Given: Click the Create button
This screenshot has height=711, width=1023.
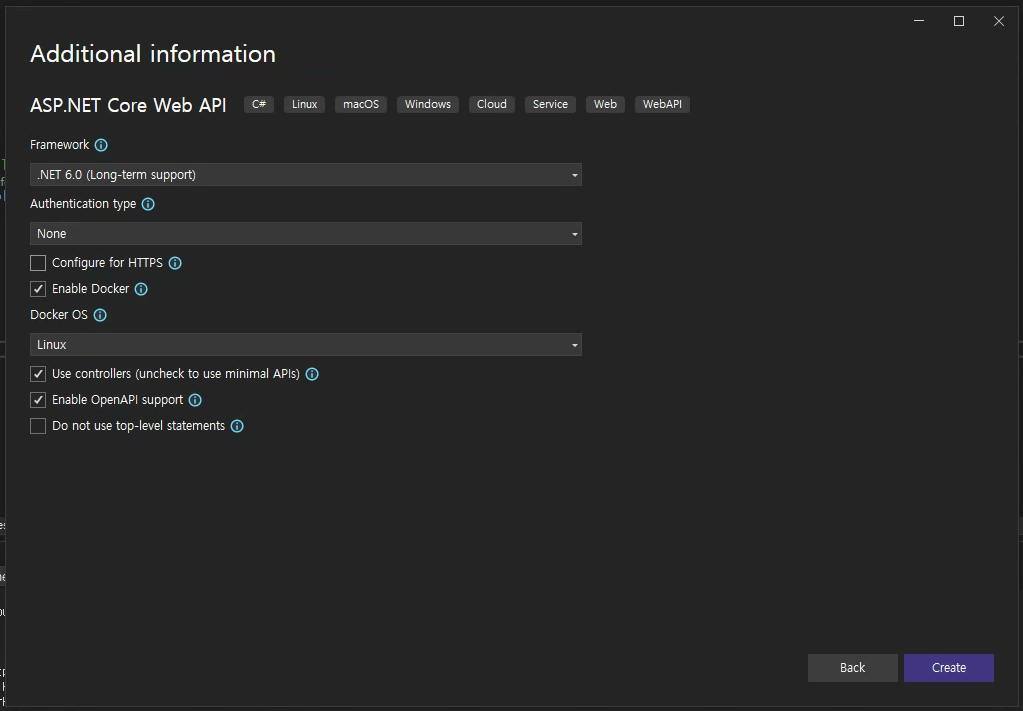Looking at the screenshot, I should tap(949, 668).
